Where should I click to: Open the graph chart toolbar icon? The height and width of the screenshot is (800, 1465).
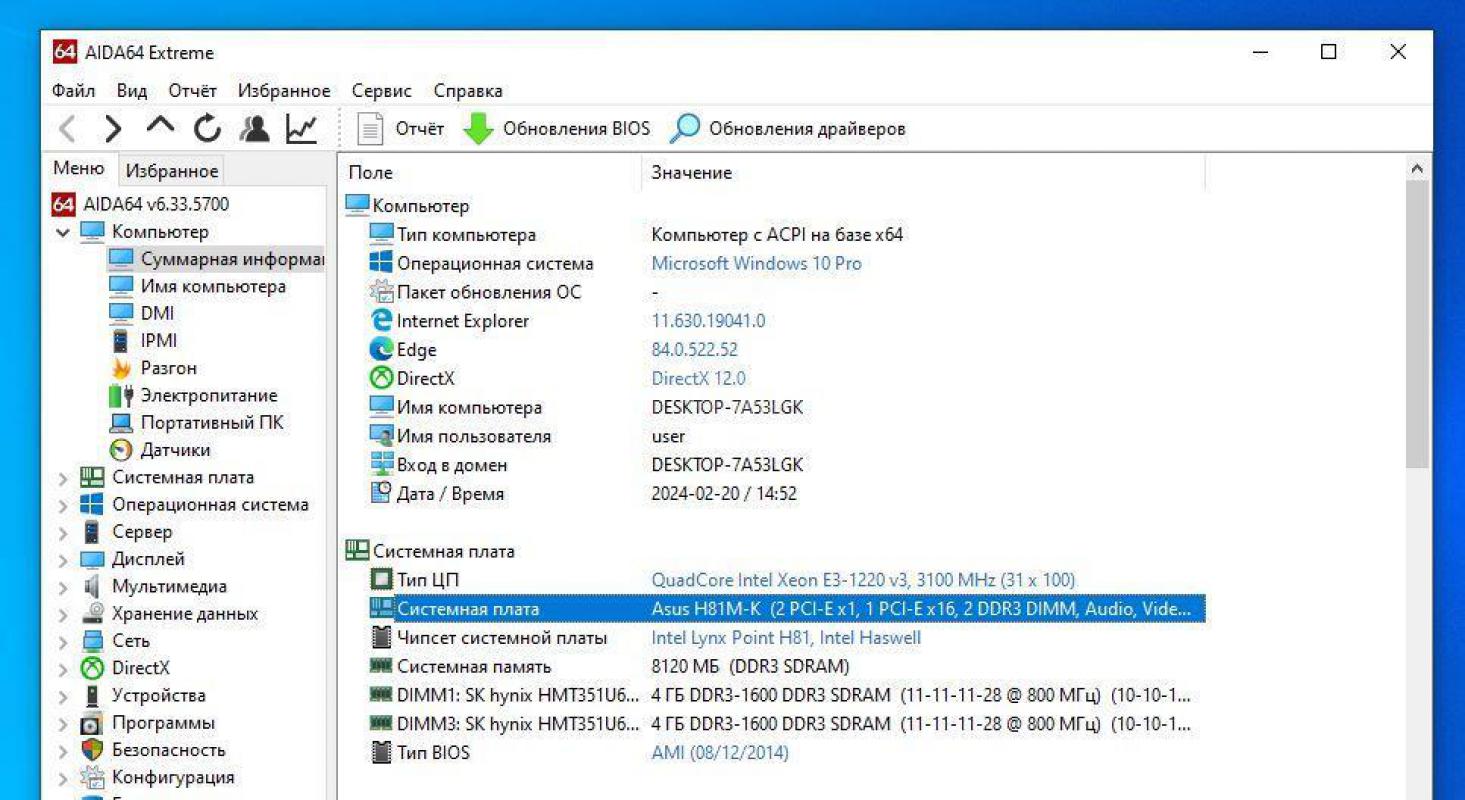(301, 129)
